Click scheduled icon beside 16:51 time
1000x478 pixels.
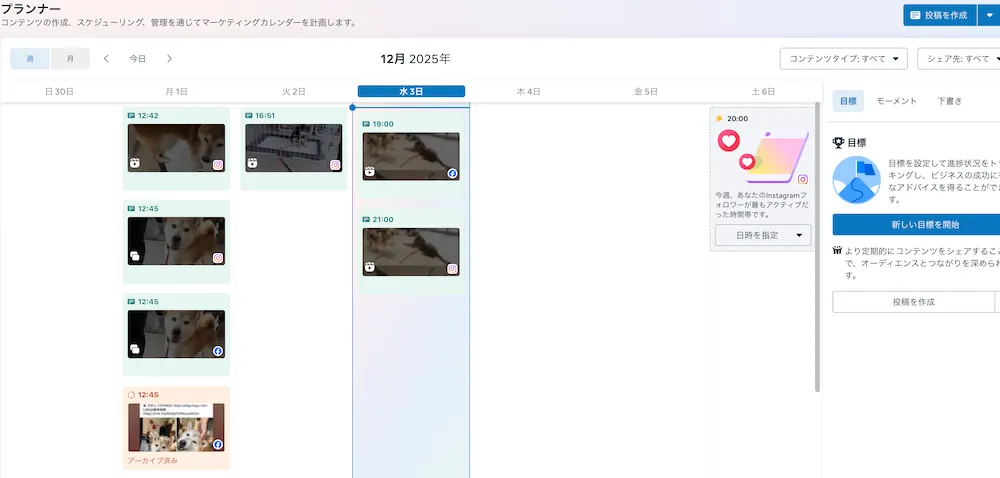[248, 115]
